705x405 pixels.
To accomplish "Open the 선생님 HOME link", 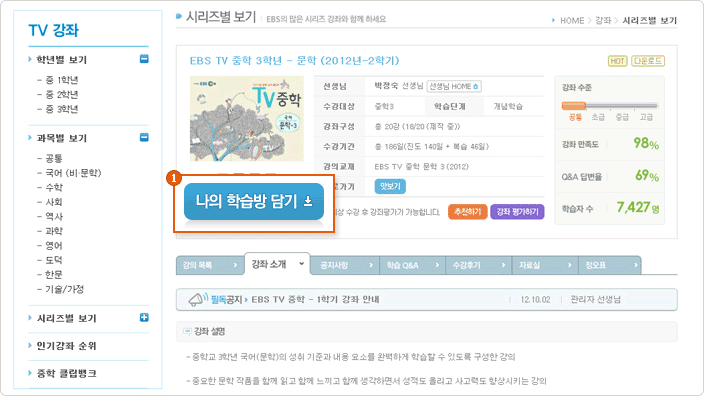I will click(x=454, y=86).
